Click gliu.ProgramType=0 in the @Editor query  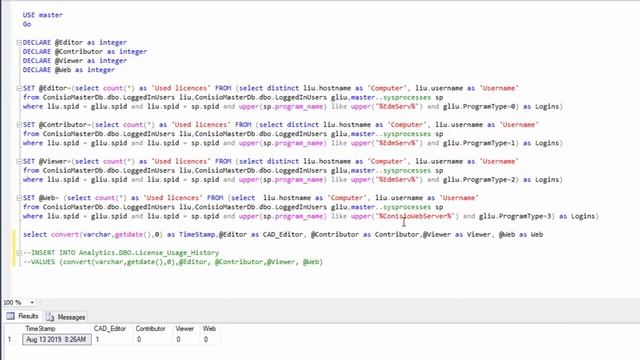pyautogui.click(x=479, y=107)
